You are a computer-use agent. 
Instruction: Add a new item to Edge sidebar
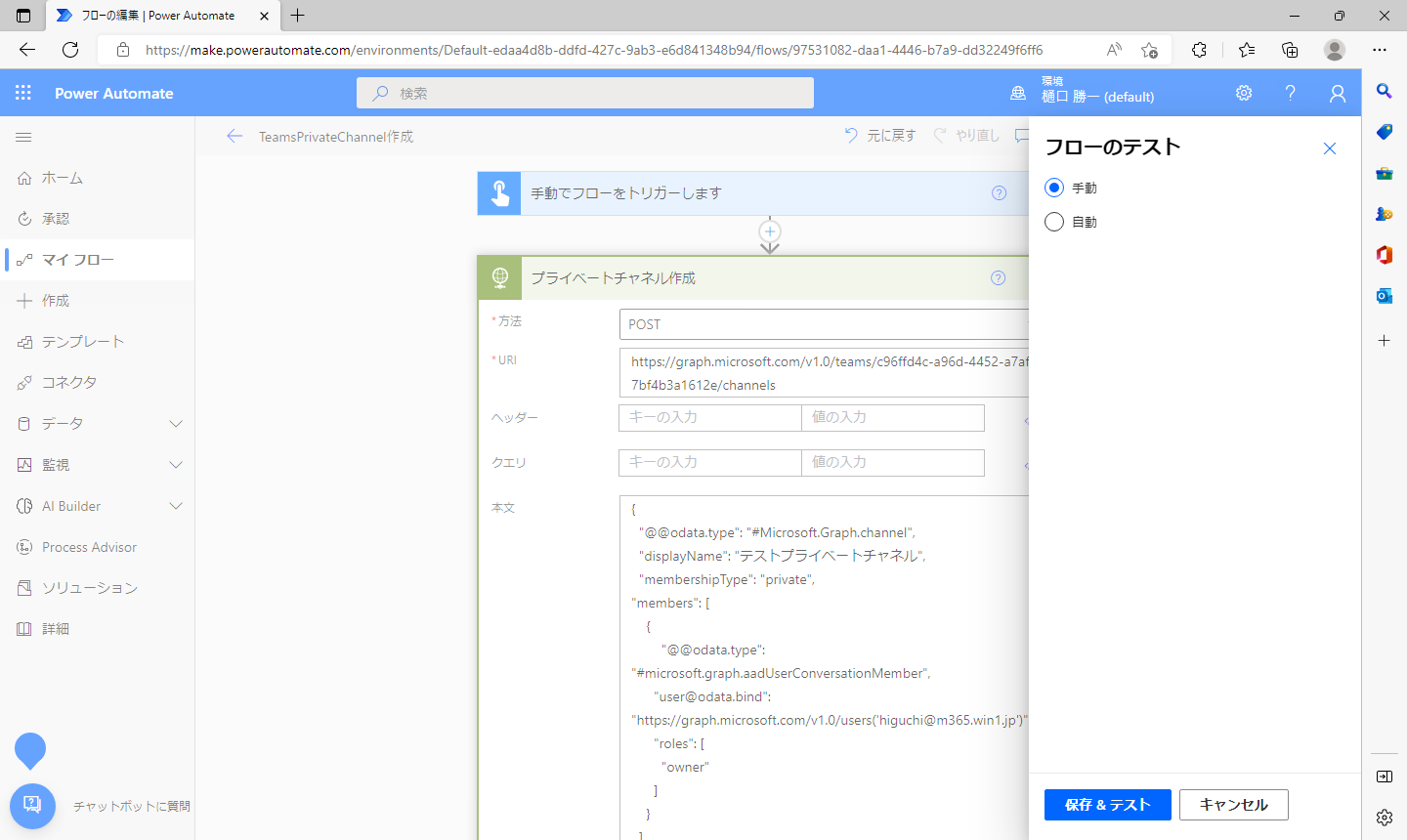tap(1385, 341)
